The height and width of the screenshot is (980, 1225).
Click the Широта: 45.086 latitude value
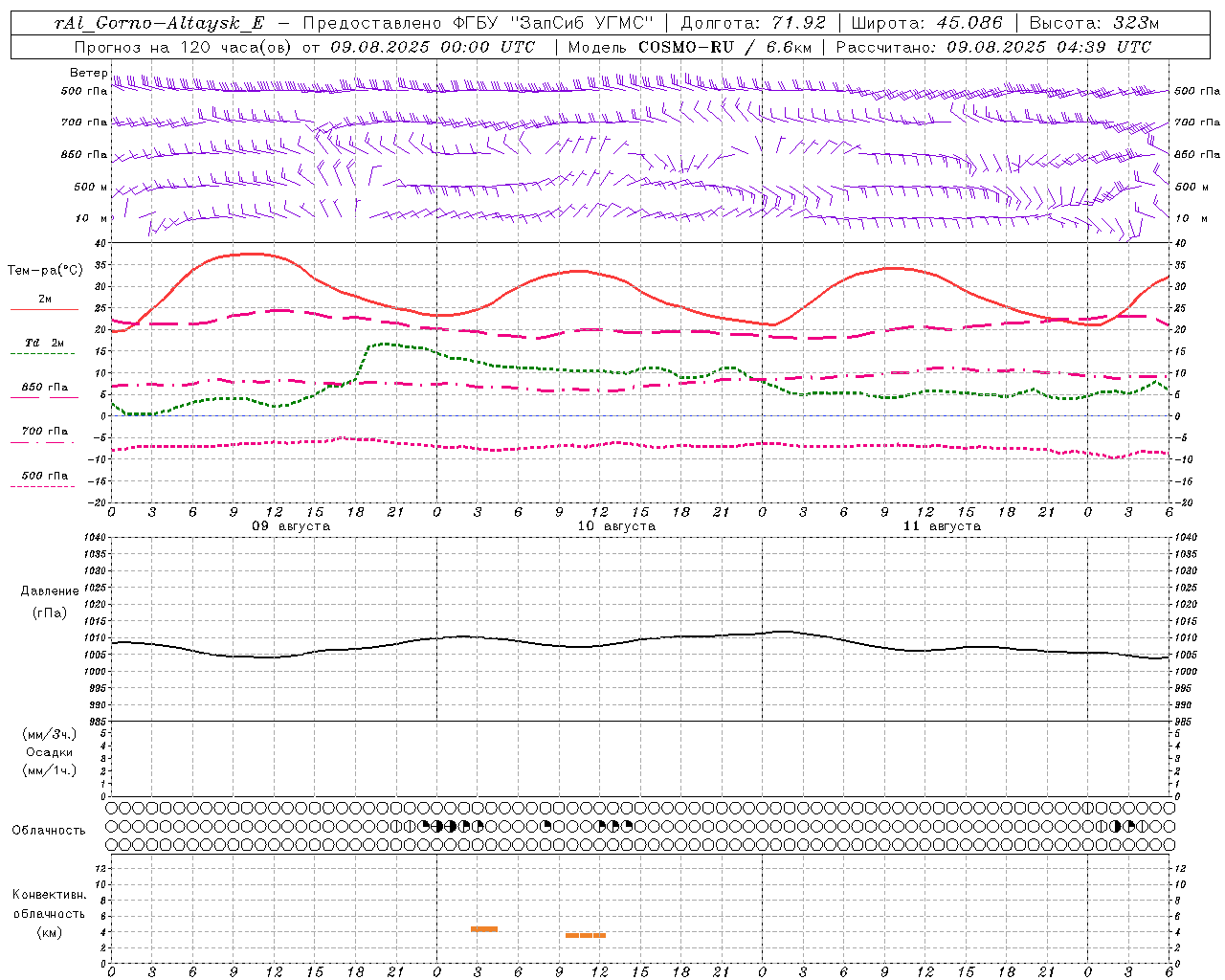926,23
